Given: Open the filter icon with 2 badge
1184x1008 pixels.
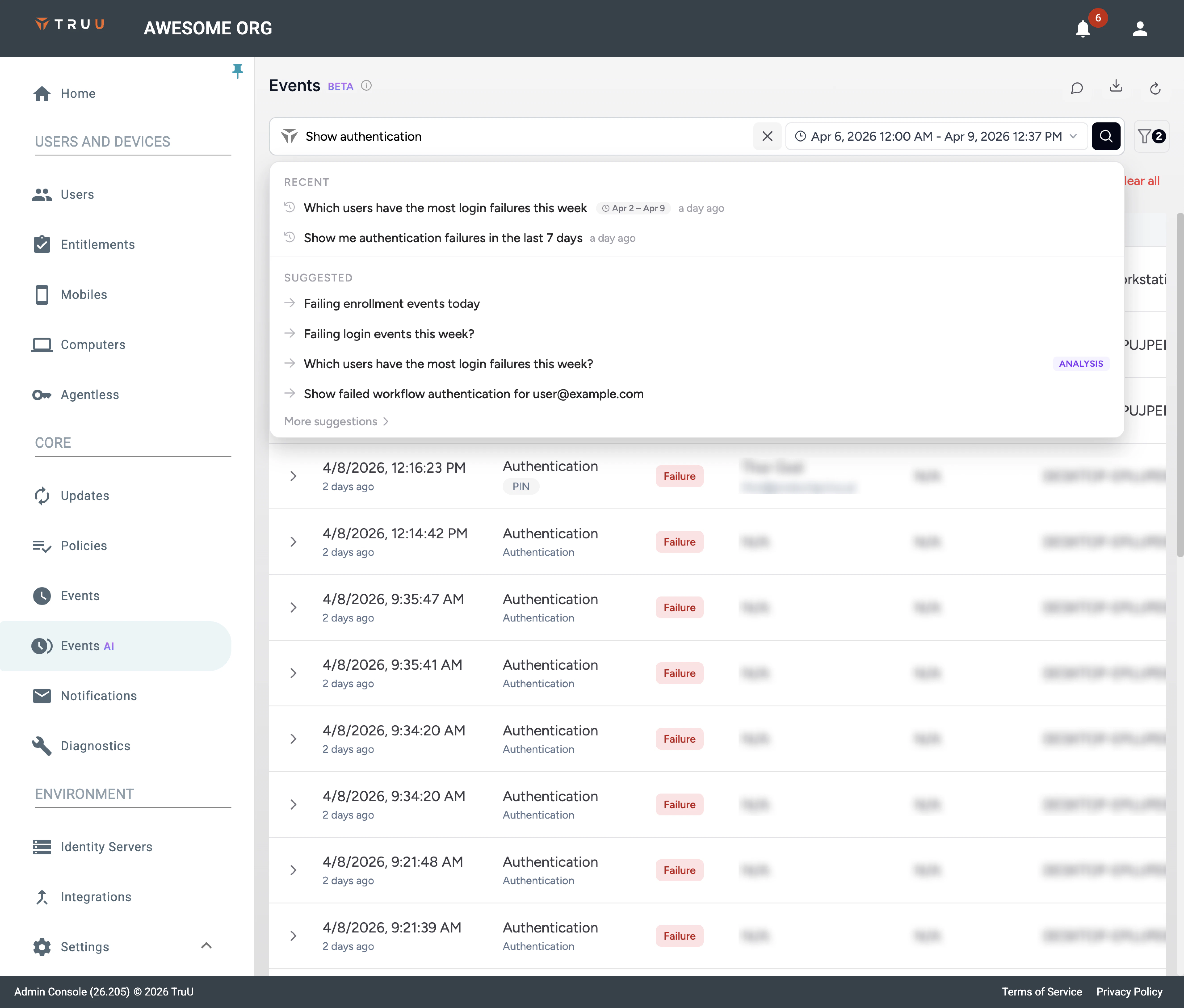Looking at the screenshot, I should 1151,136.
